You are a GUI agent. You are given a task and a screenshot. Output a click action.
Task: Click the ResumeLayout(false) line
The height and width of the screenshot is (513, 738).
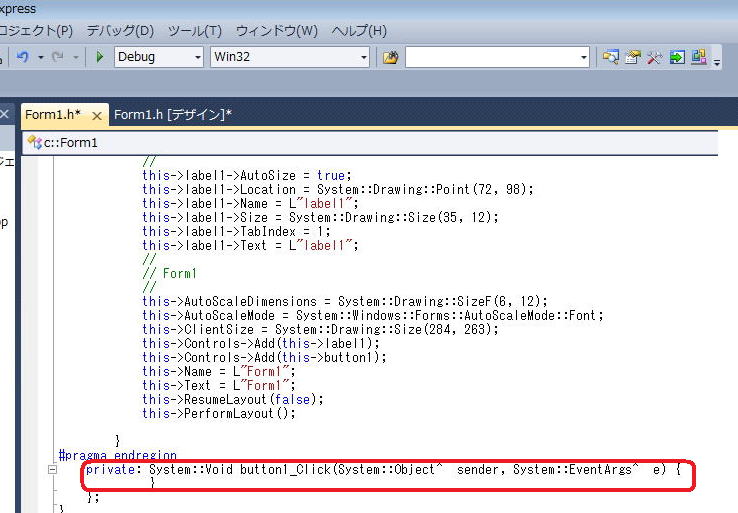[233, 400]
